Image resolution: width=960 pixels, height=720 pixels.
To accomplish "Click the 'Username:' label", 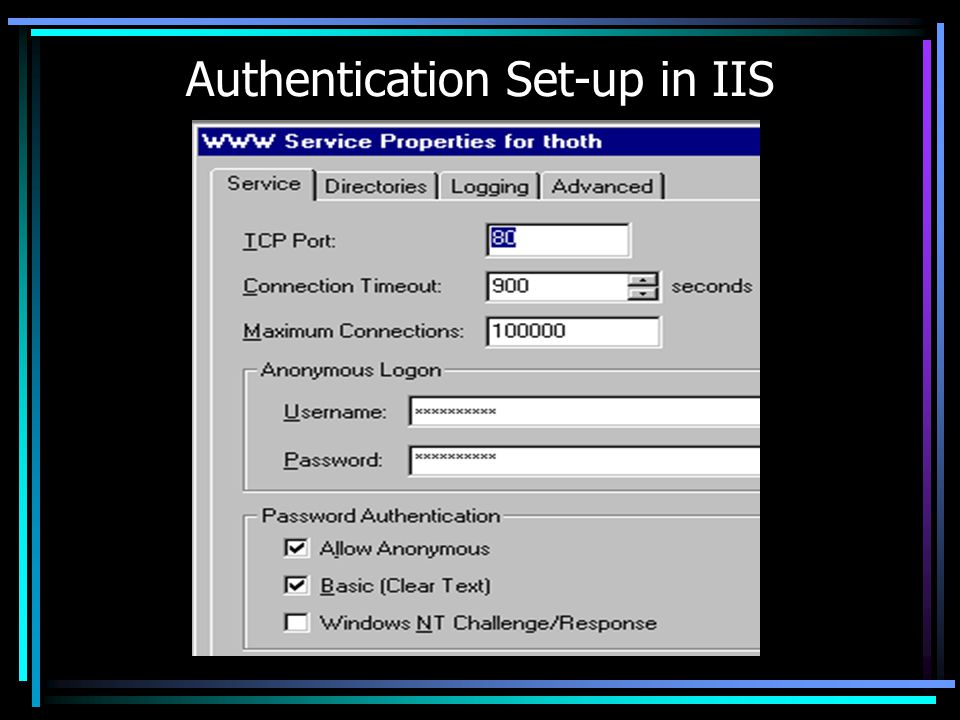I will pos(335,412).
